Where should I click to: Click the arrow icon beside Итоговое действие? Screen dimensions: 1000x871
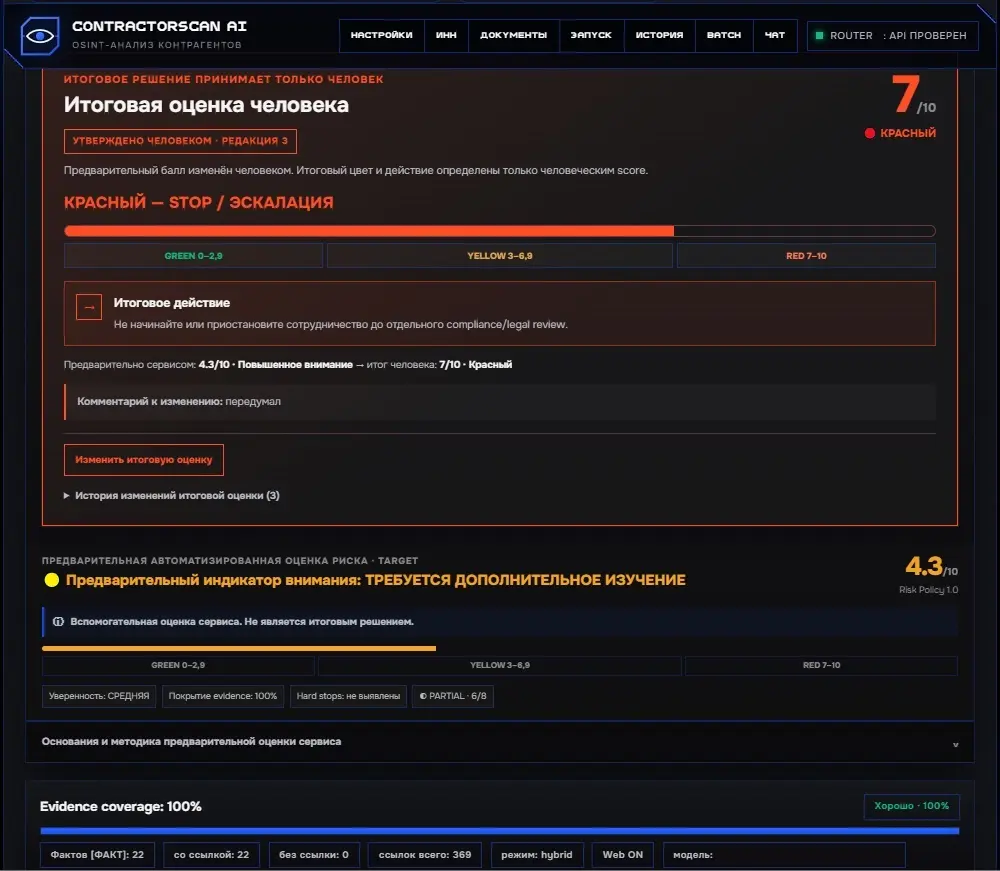pos(89,307)
